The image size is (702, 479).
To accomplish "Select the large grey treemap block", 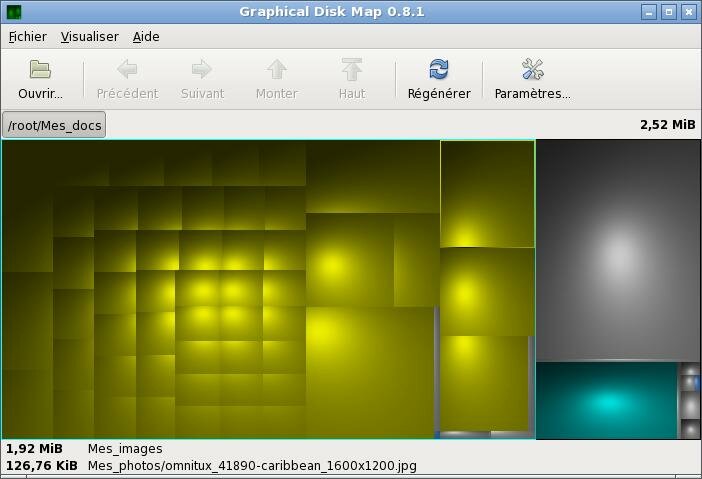I will point(618,250).
